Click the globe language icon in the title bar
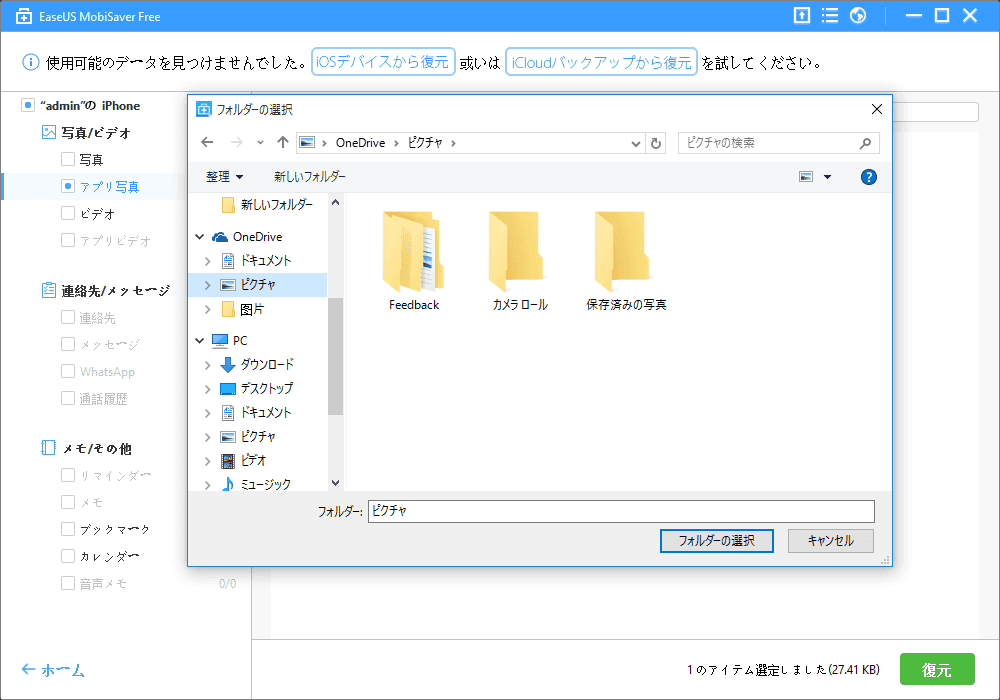 pos(858,15)
